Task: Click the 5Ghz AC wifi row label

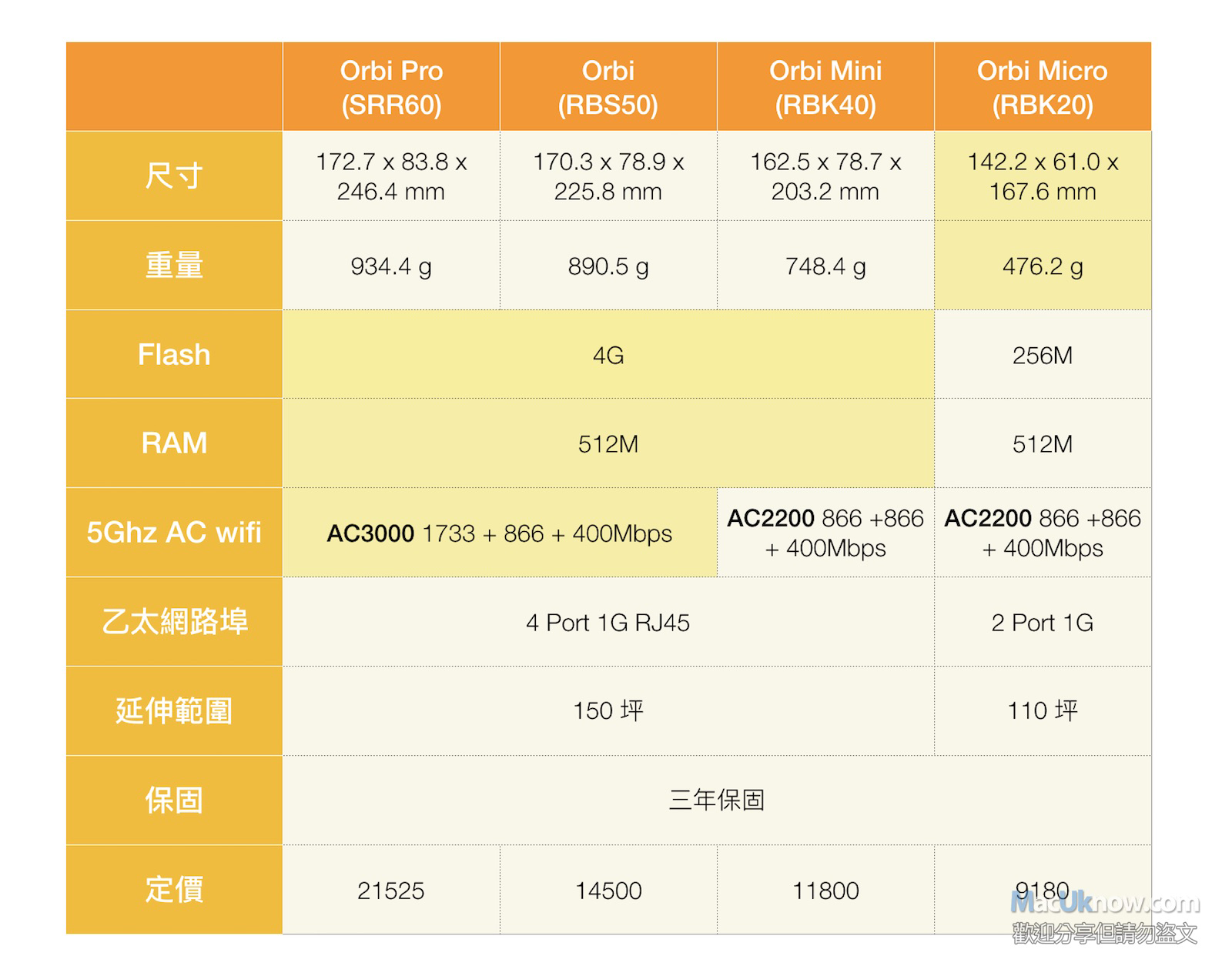Action: 174,533
